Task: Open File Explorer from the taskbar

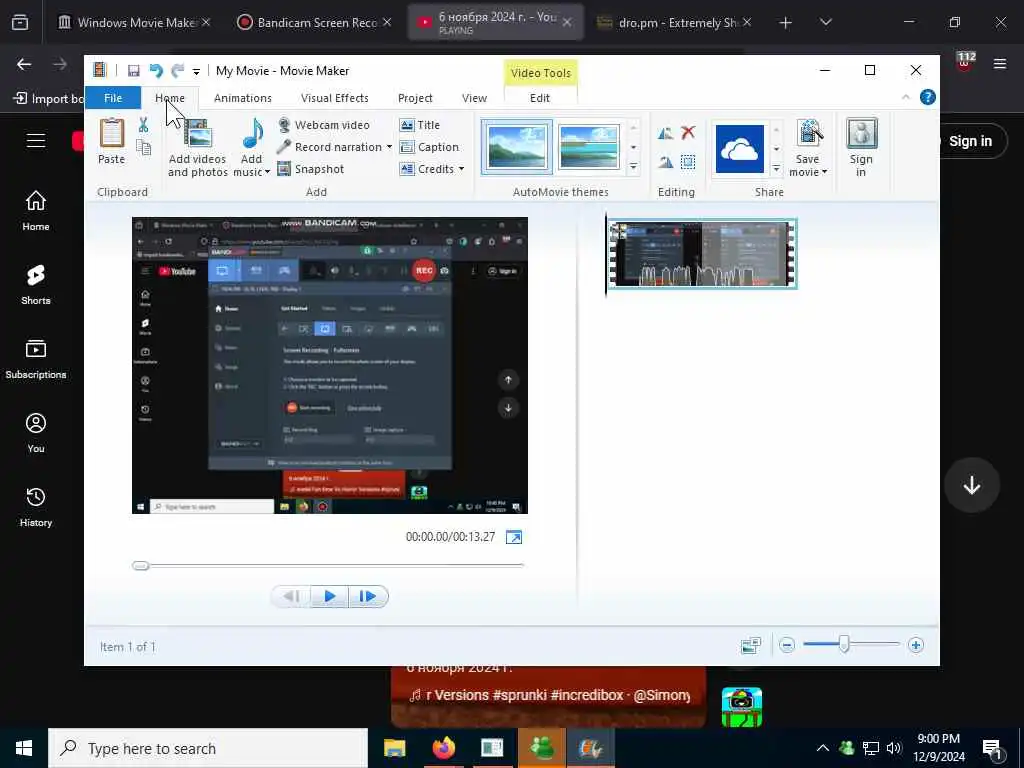Action: coord(394,748)
